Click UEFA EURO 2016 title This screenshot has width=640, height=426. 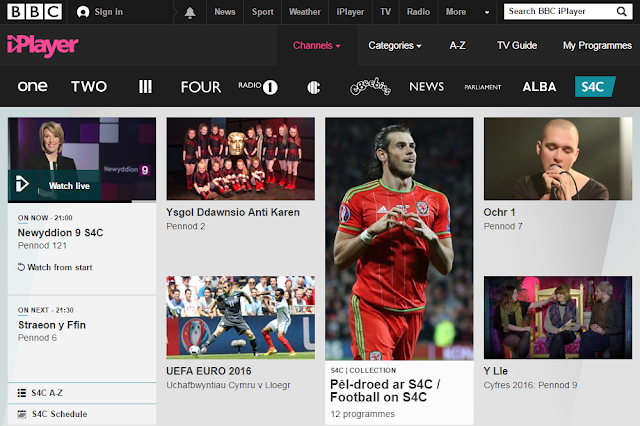[x=209, y=371]
